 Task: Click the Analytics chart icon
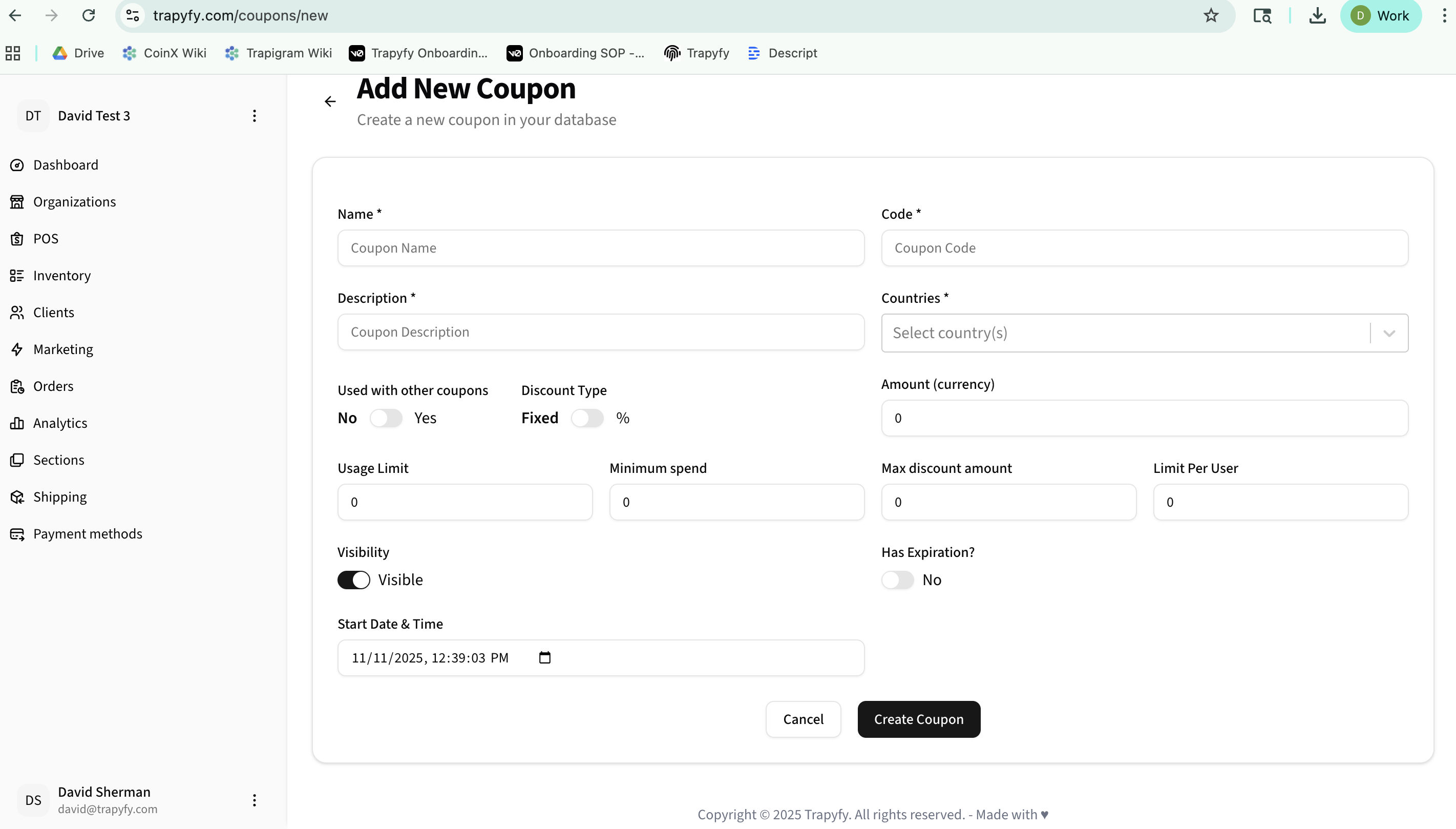pos(17,423)
